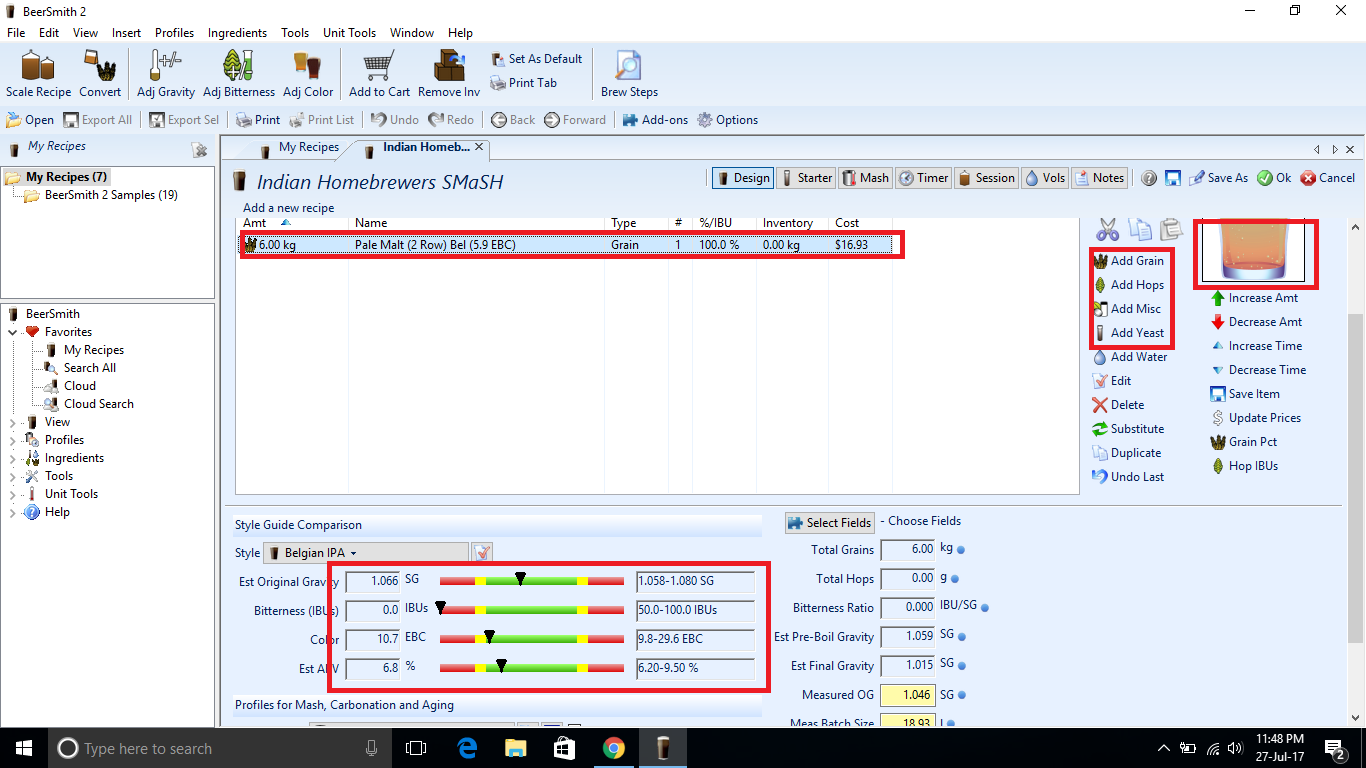Duplicate the selected ingredient
The height and width of the screenshot is (768, 1366).
[1127, 453]
